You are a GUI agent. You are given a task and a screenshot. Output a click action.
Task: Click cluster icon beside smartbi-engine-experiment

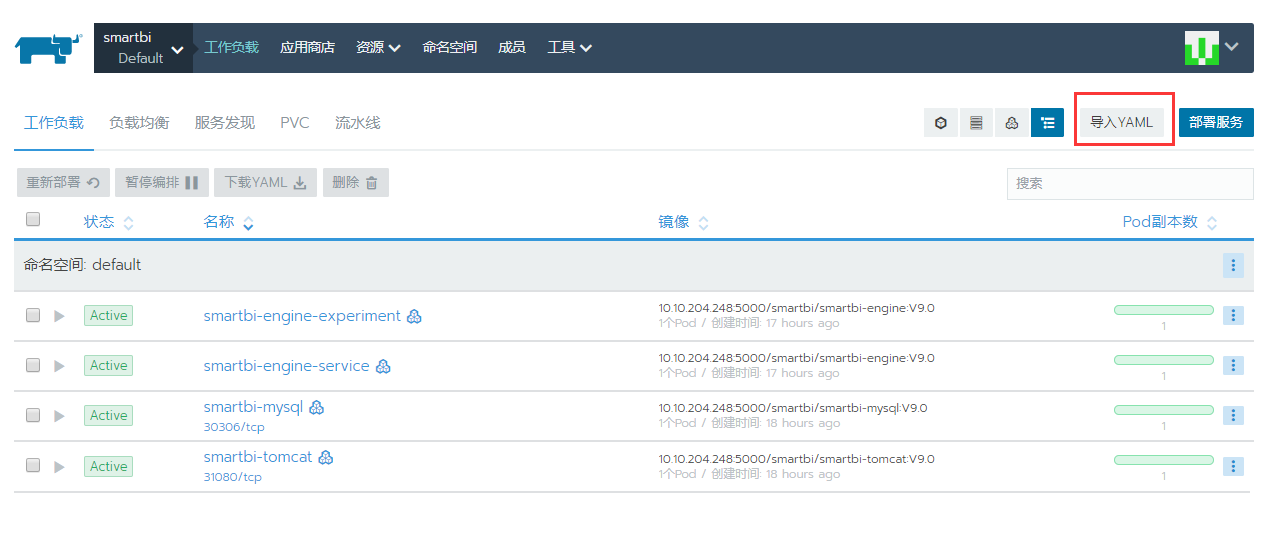[414, 316]
